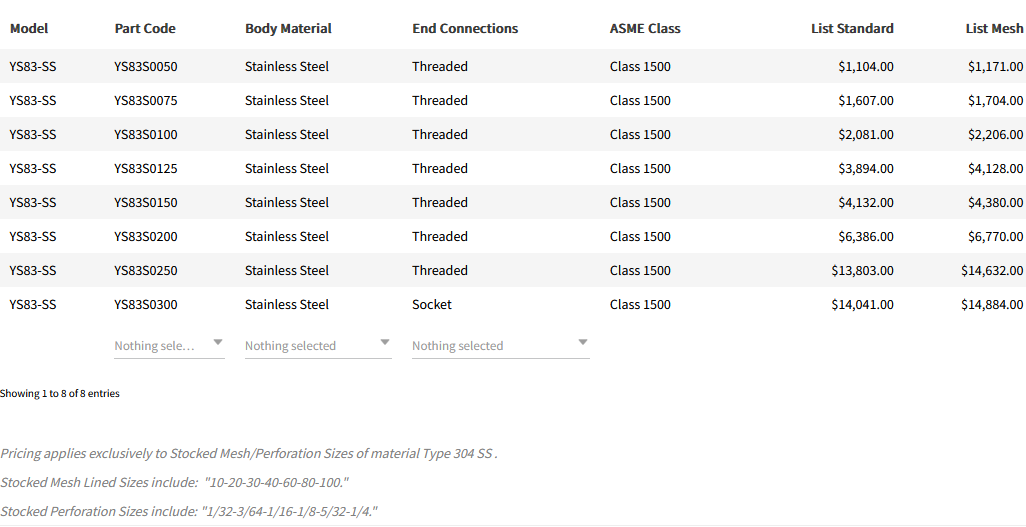Click part code YS83S0075 row
The height and width of the screenshot is (527, 1026).
coord(146,101)
